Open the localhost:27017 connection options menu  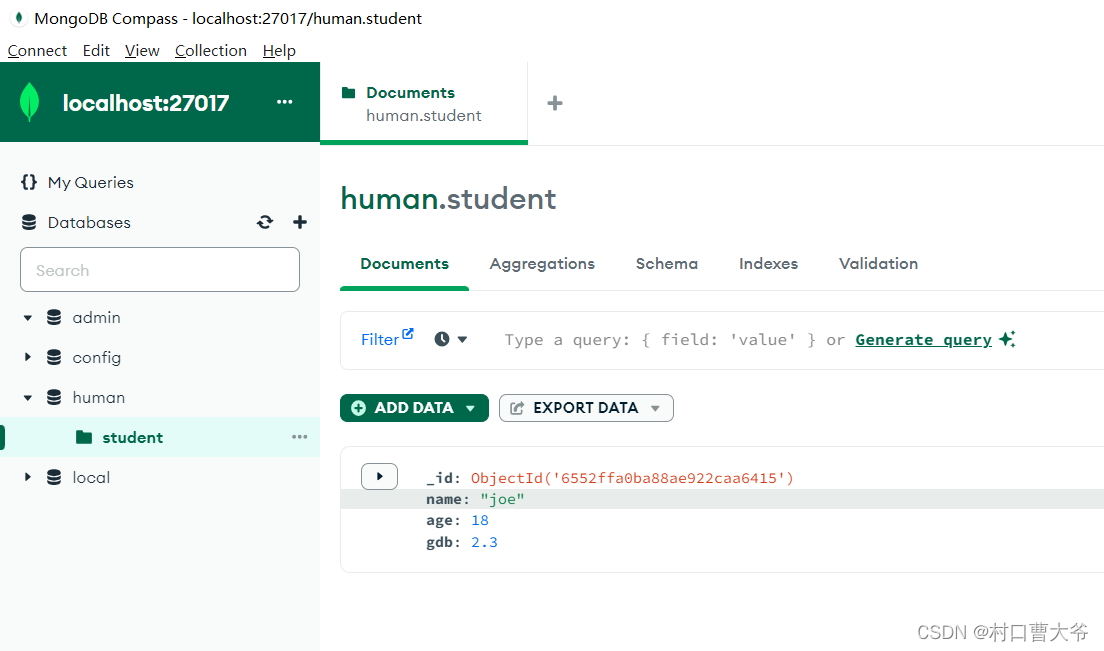[x=284, y=102]
